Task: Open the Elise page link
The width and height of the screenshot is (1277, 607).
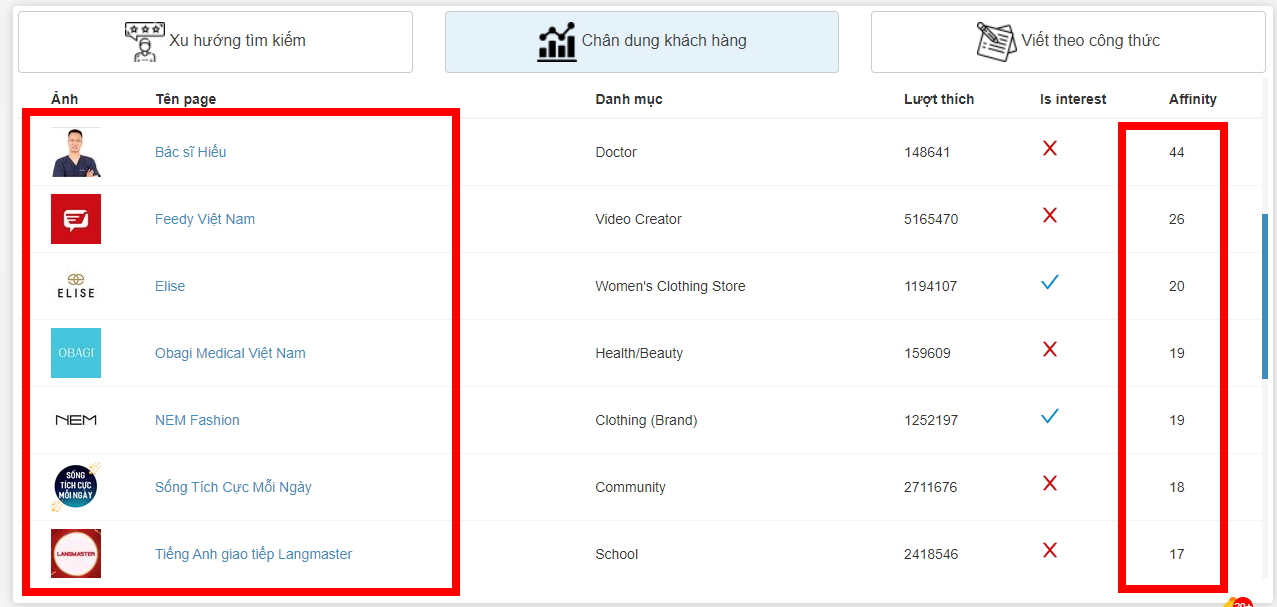Action: pyautogui.click(x=170, y=286)
